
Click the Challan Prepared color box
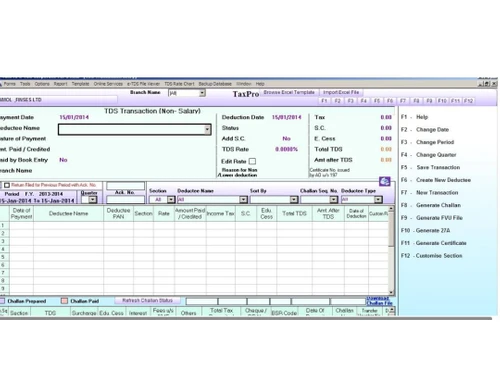point(2,301)
